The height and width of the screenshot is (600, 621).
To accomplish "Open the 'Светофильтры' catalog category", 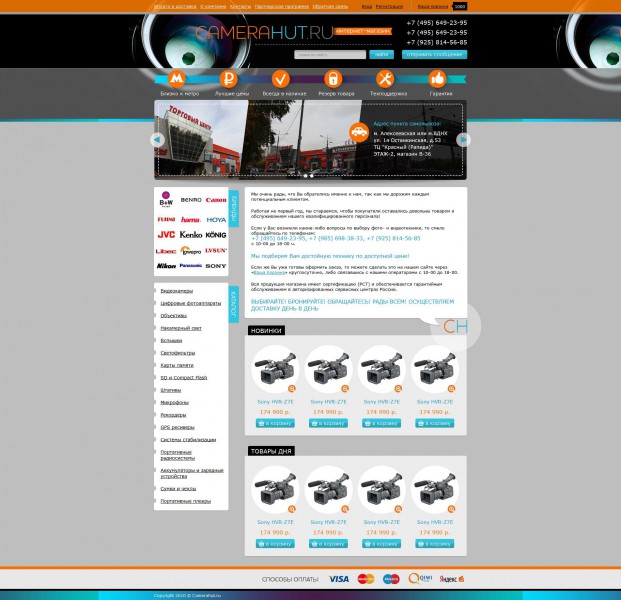I will click(x=177, y=353).
